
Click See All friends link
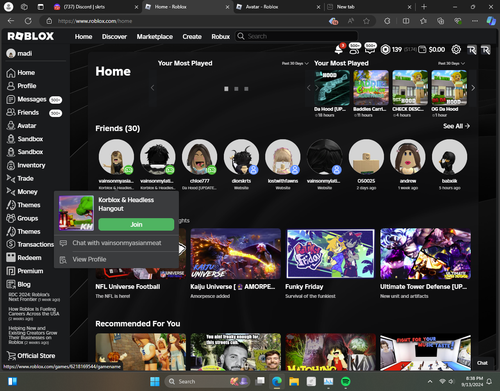(456, 126)
